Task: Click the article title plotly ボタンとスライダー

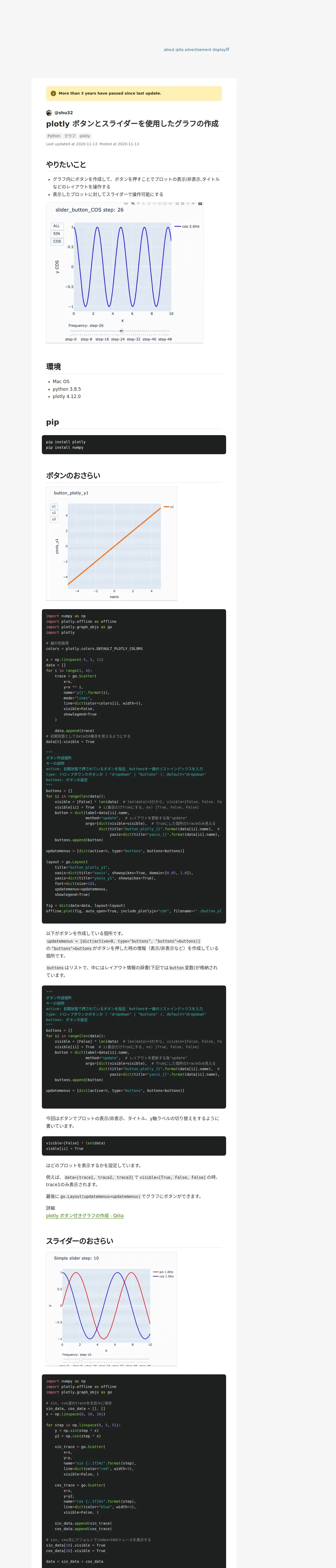Action: pos(132,124)
